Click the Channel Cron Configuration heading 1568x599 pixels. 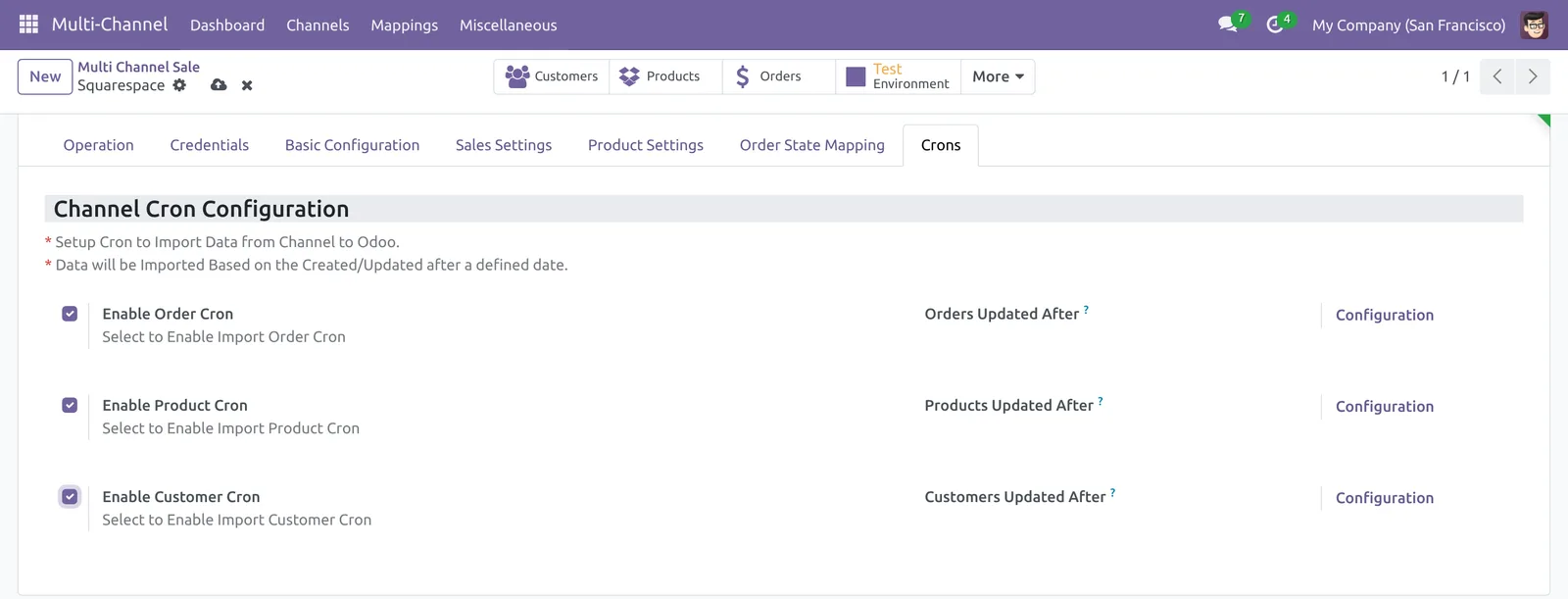(201, 209)
